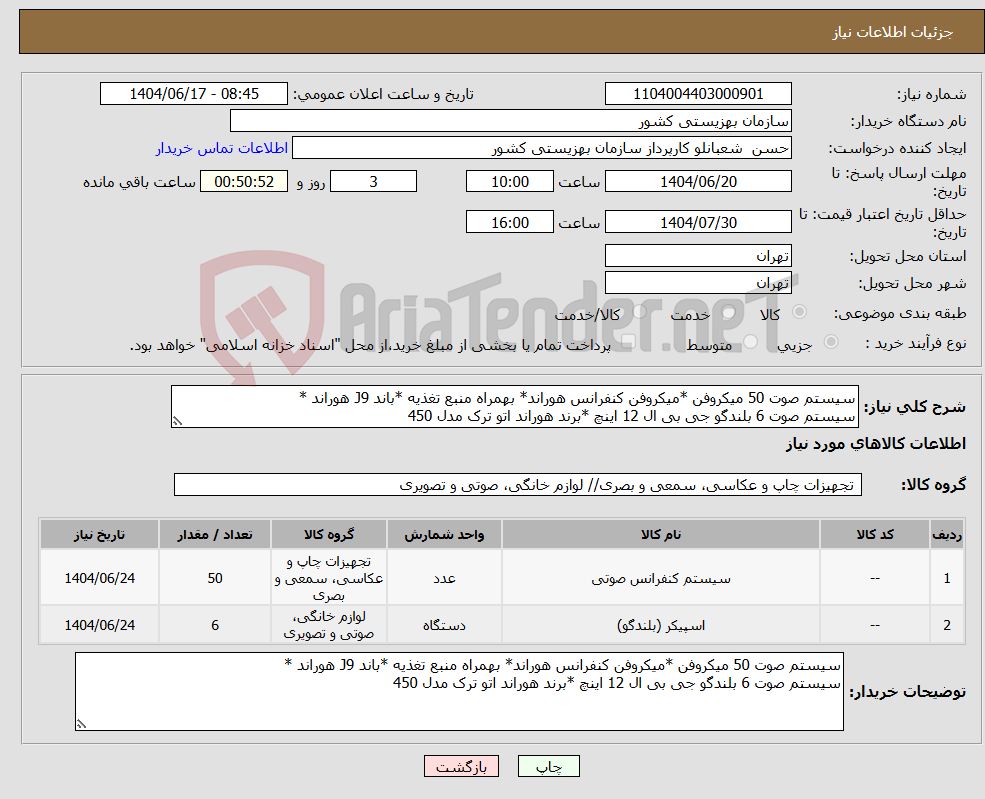Viewport: 985px width, 799px height.
Task: Click inside the شرح کلی نیاز description box
Action: 519,408
